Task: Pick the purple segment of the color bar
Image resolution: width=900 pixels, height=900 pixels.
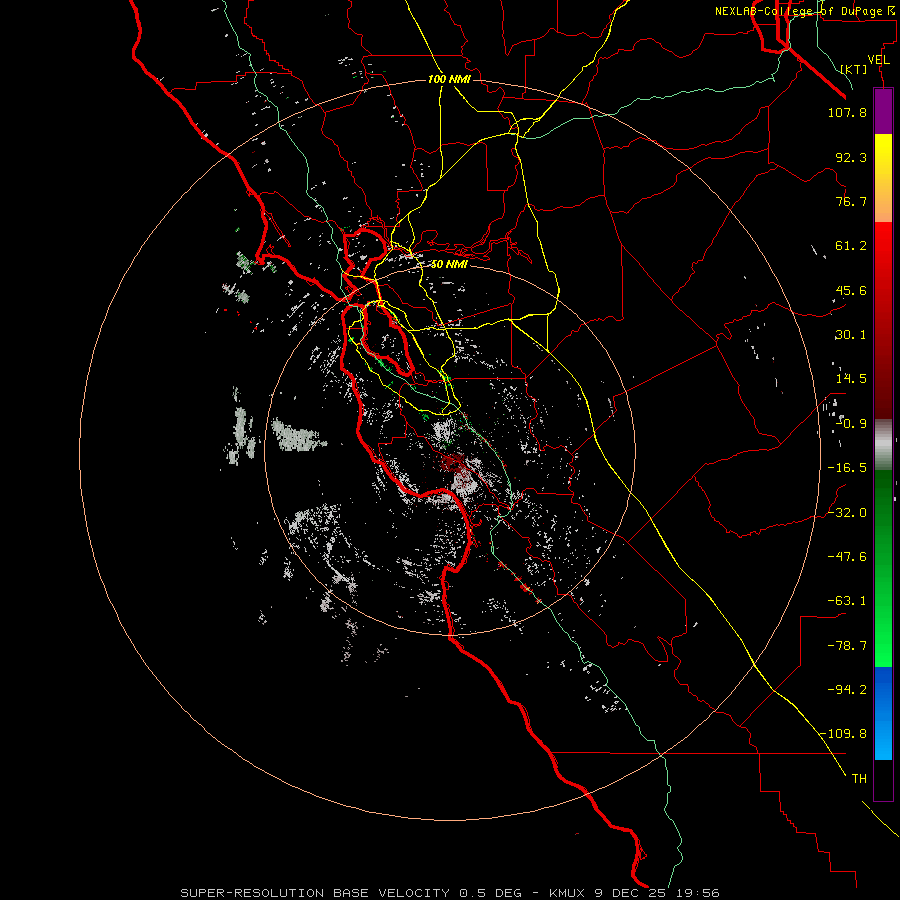Action: pos(883,111)
